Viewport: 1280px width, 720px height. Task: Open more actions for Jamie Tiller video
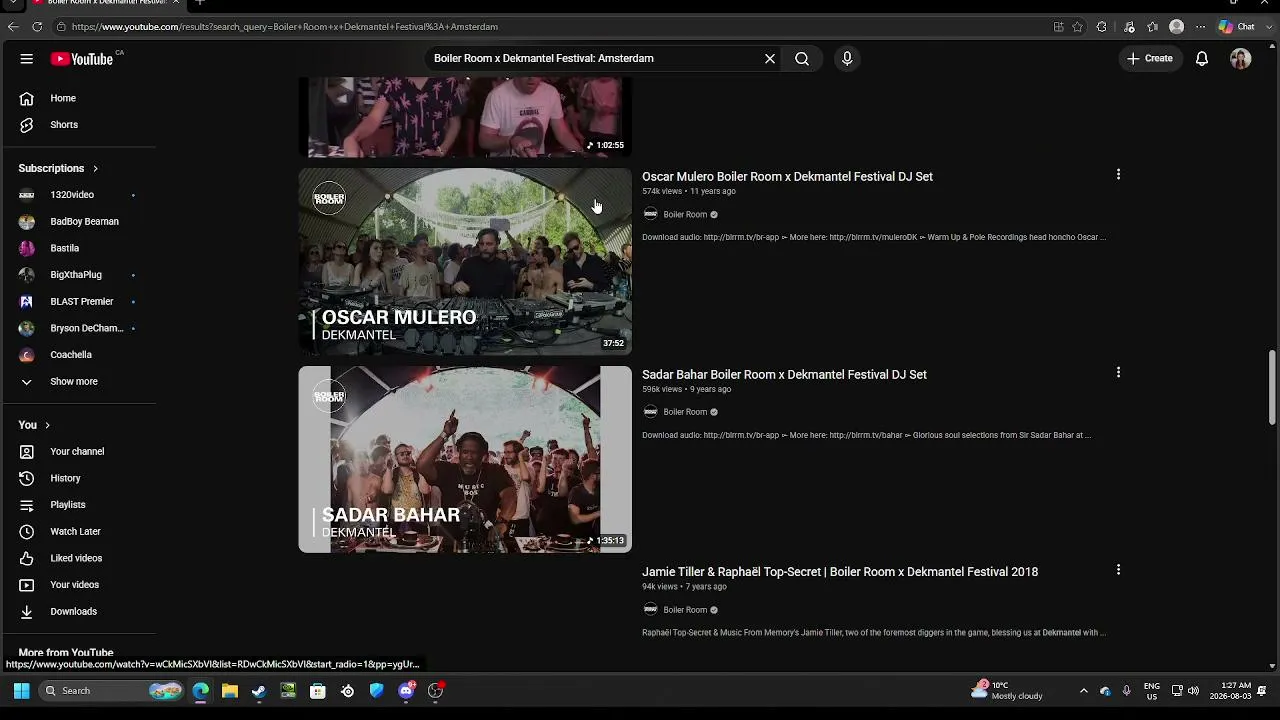[1118, 570]
